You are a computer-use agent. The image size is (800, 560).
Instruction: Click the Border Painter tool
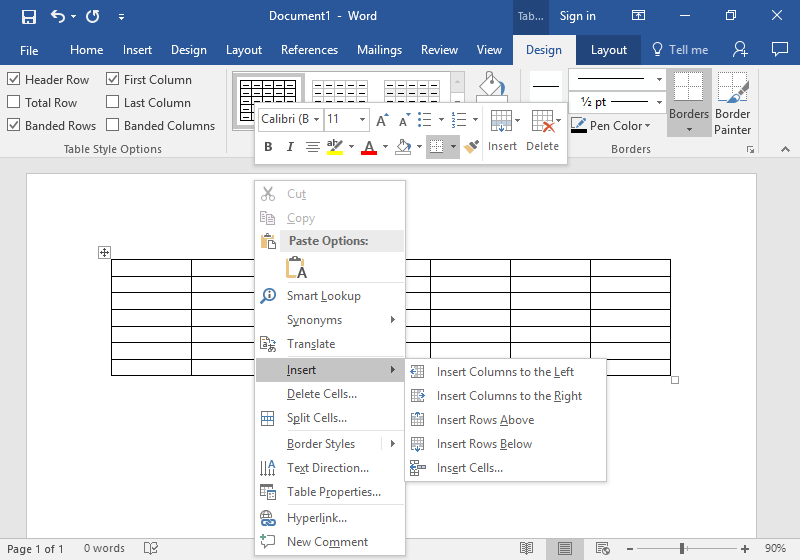732,104
